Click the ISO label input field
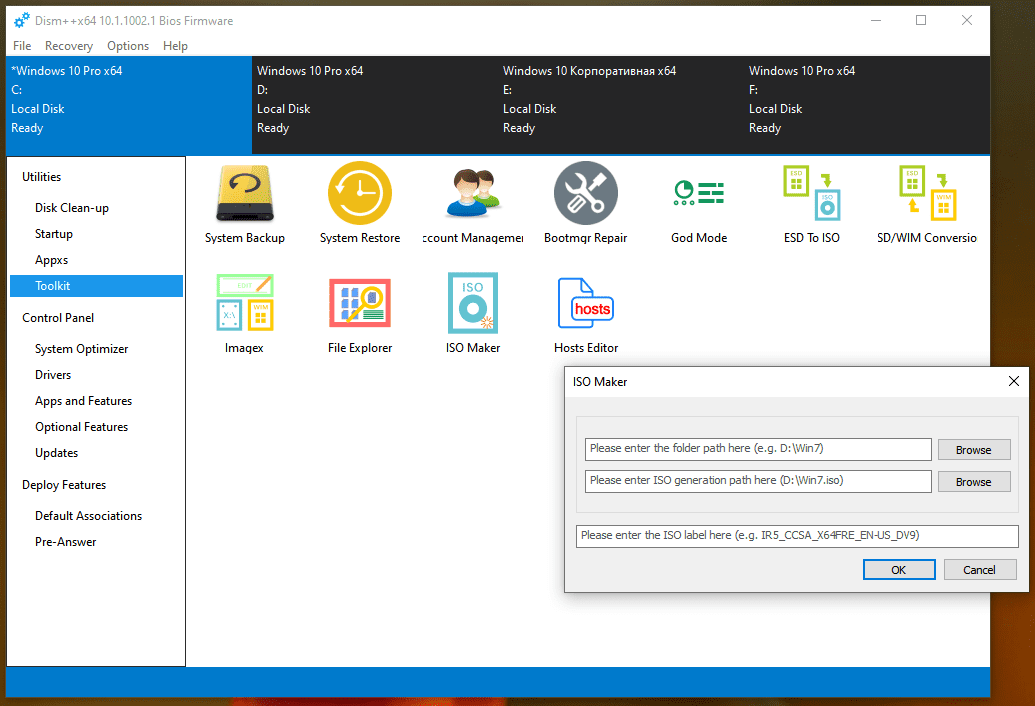Screen dimensions: 1035x706 pos(797,536)
